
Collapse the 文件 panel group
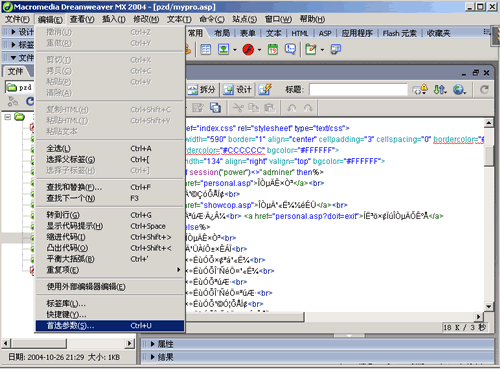(13, 58)
